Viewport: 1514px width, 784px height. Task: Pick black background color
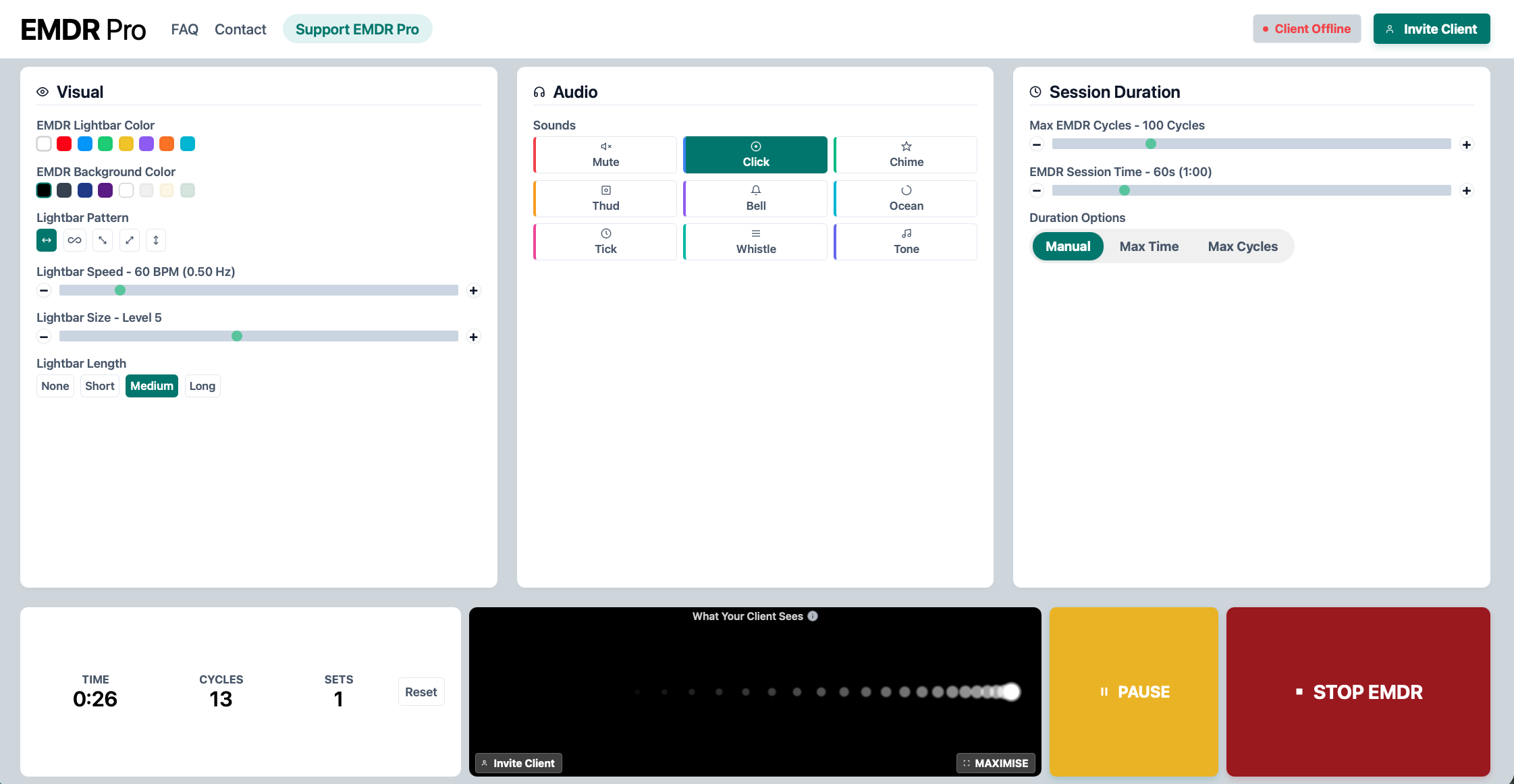44,190
